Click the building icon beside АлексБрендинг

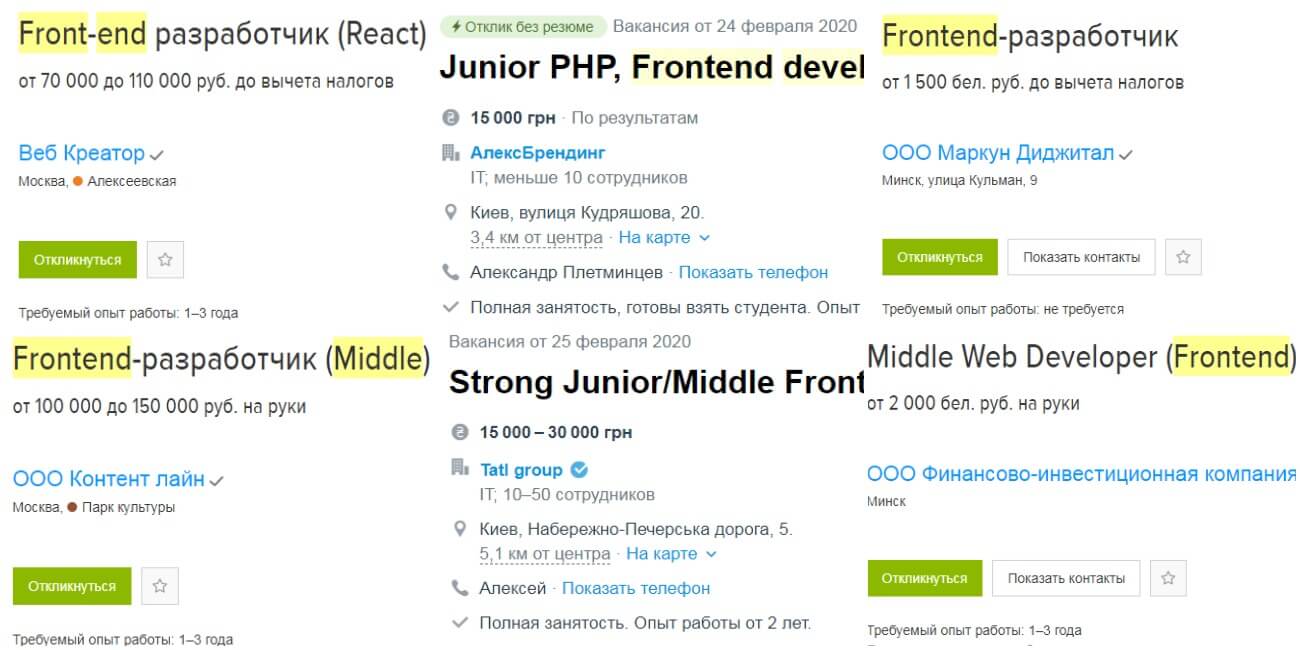[451, 153]
